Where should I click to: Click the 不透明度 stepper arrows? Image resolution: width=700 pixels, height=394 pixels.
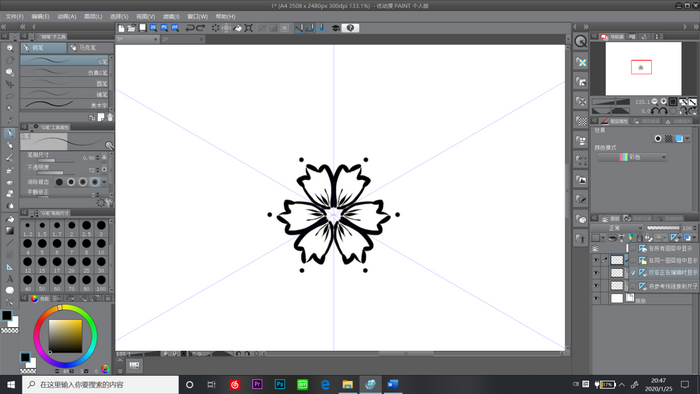97,170
